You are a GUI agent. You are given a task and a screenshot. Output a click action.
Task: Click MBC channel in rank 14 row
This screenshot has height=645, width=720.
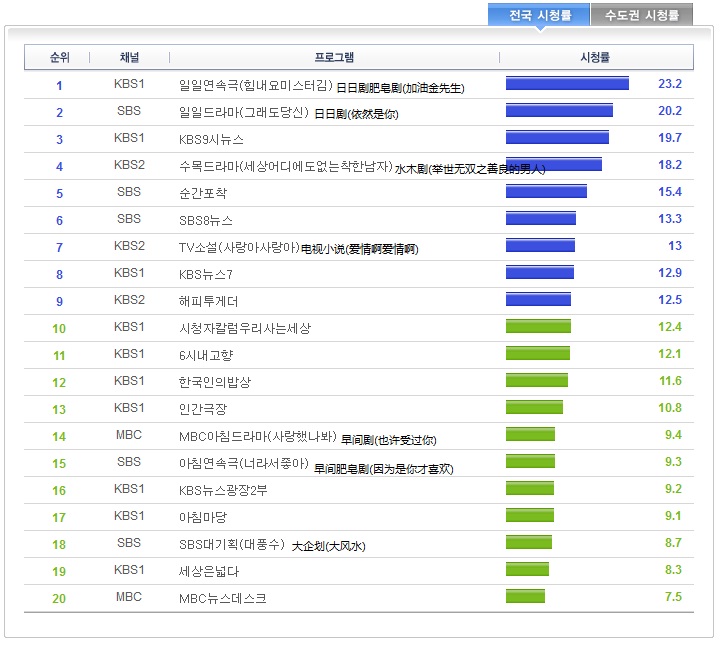(x=129, y=435)
